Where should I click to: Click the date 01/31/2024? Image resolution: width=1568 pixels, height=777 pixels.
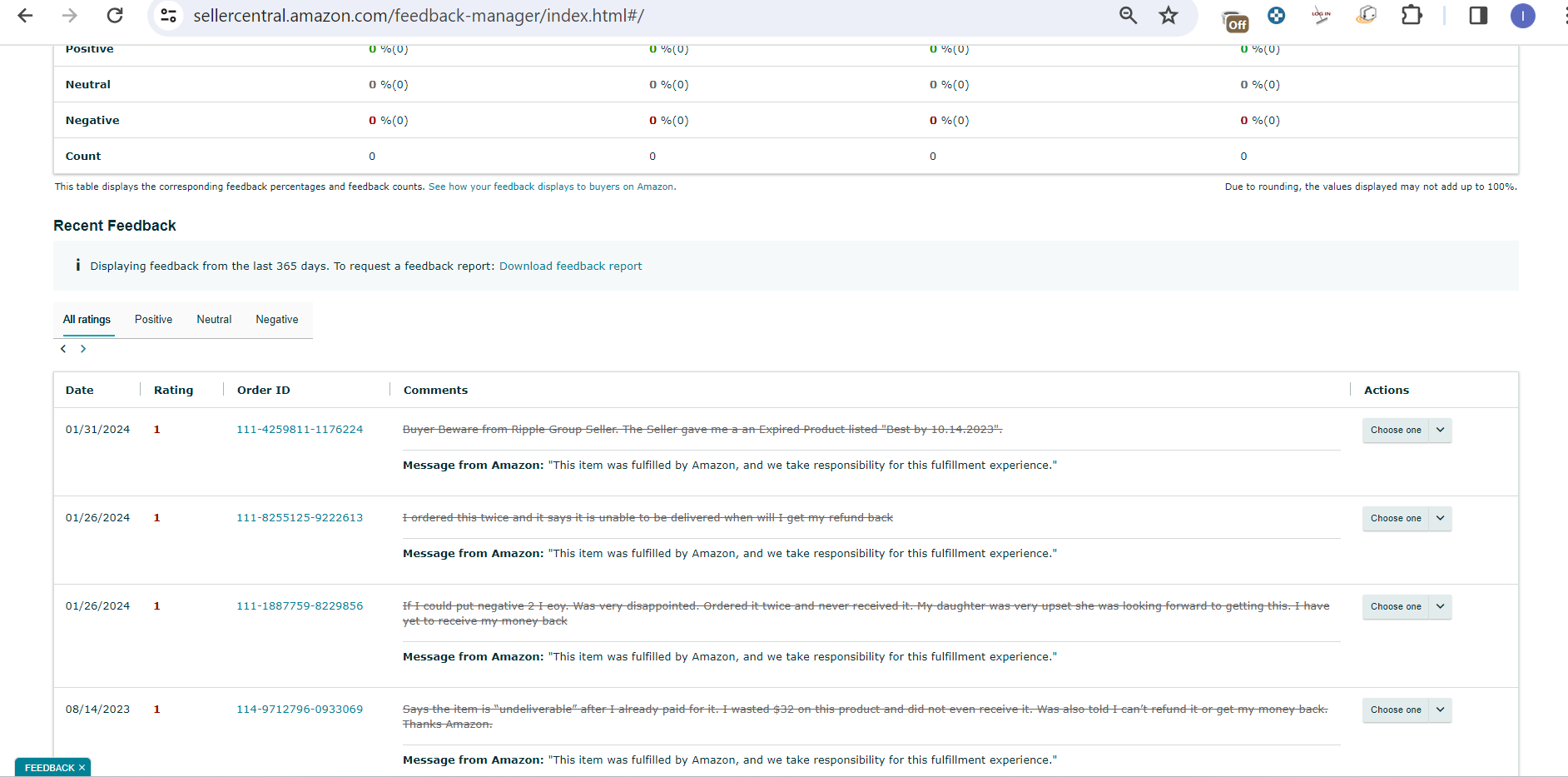pos(98,430)
